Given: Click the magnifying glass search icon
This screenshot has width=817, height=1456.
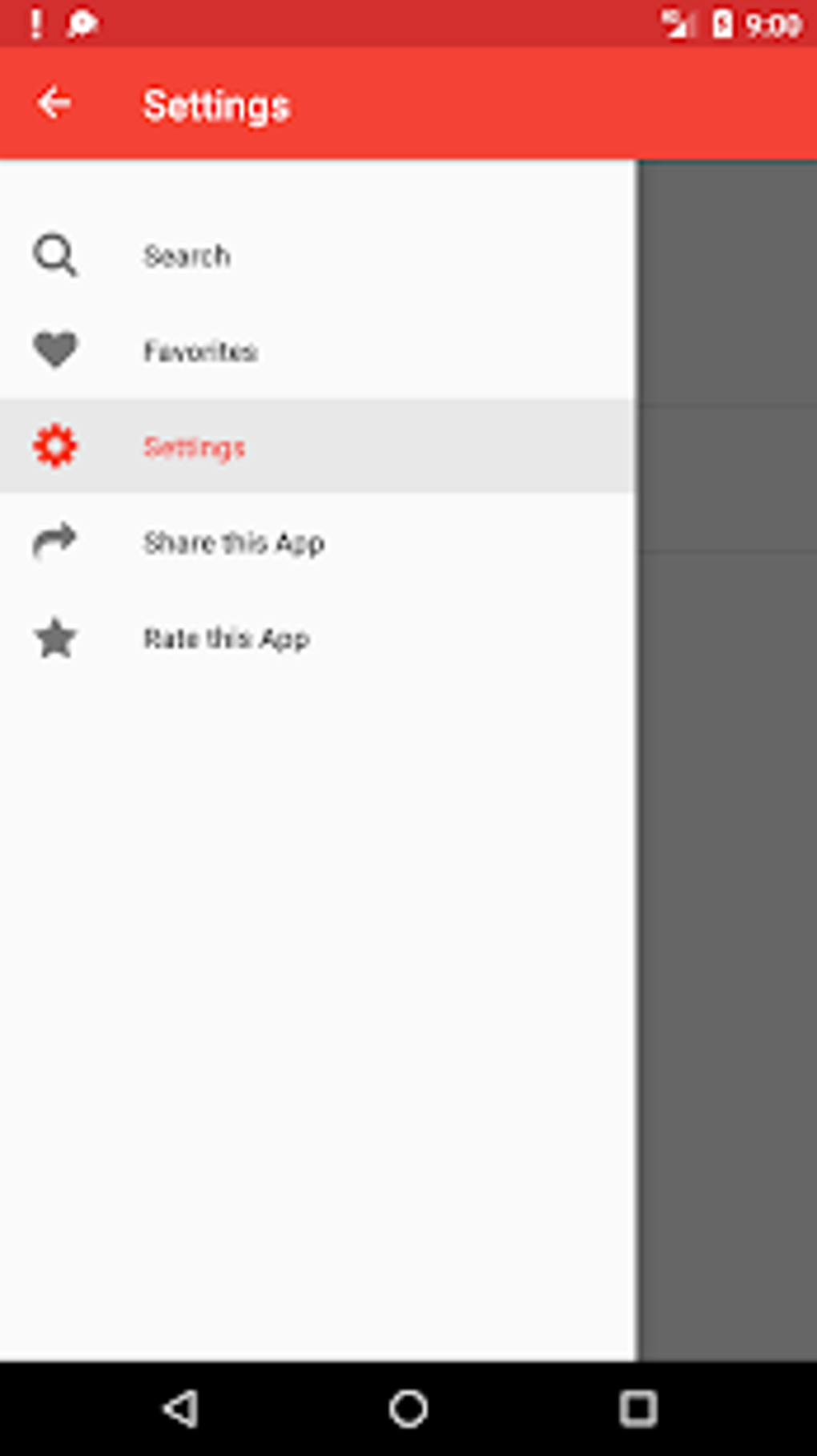Looking at the screenshot, I should coord(55,256).
